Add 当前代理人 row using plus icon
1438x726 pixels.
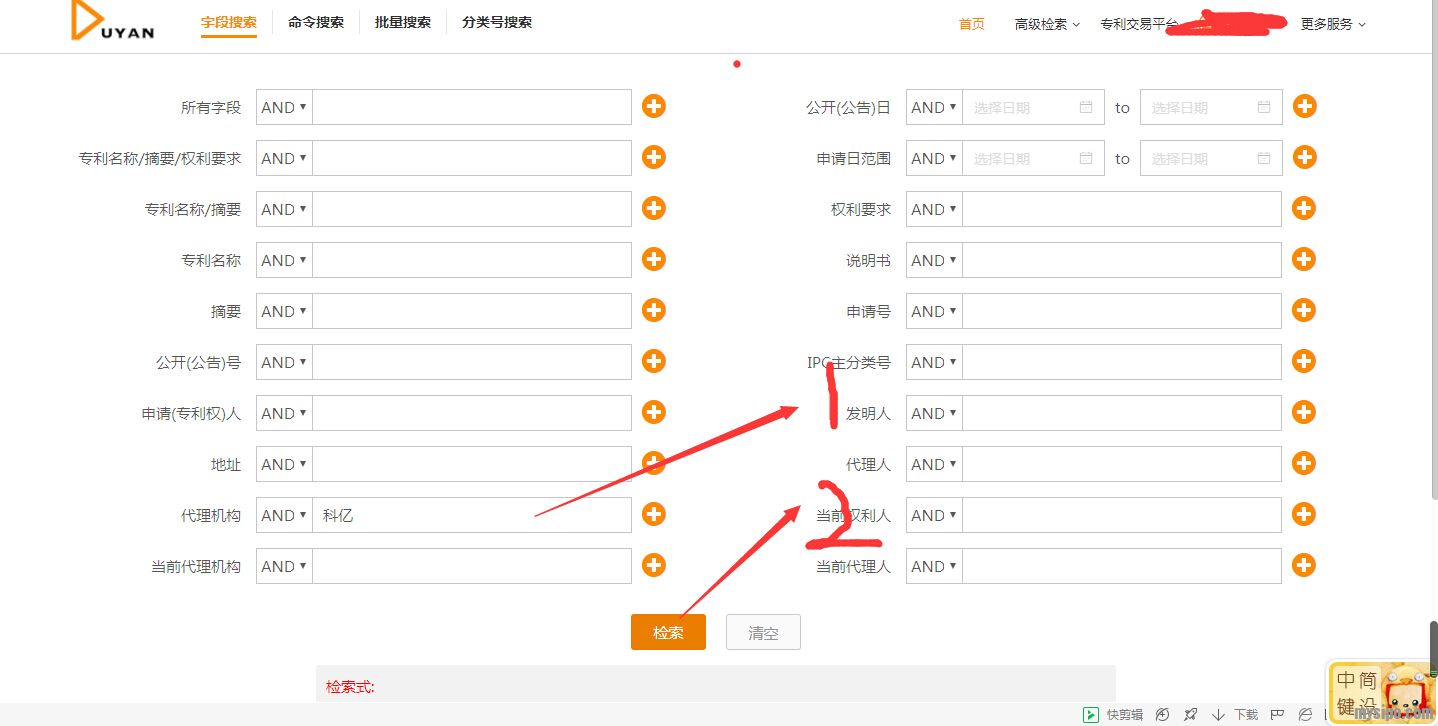coord(1304,565)
